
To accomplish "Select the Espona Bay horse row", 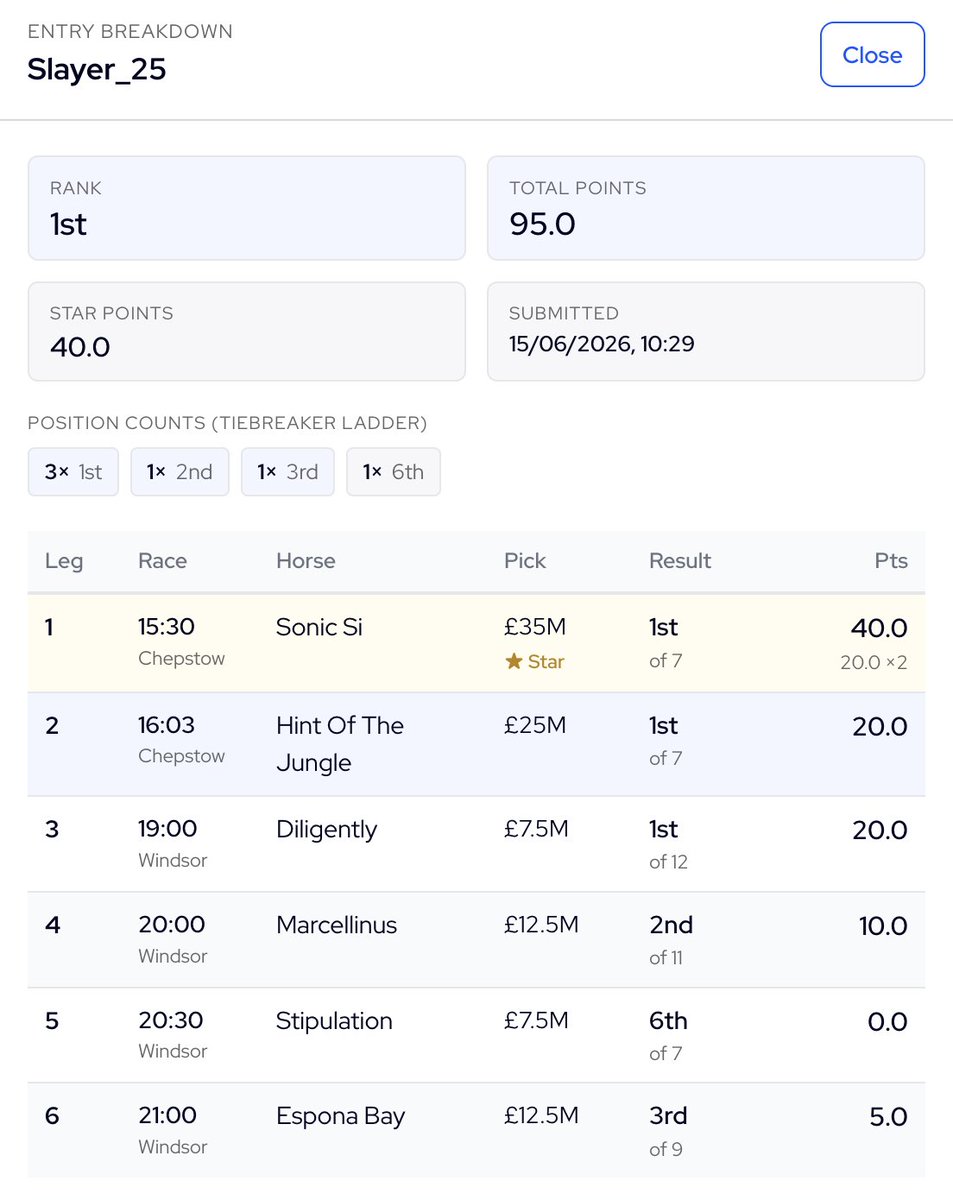I will tap(476, 1130).
